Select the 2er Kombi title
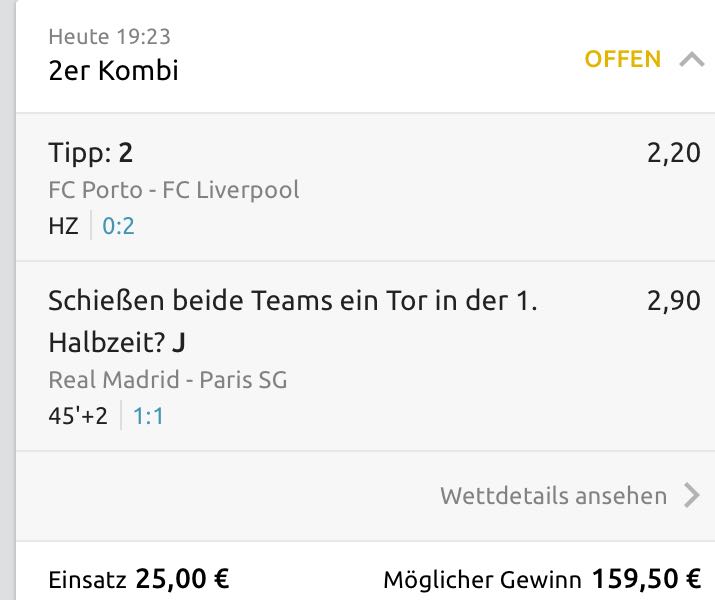The image size is (715, 600). pos(113,71)
